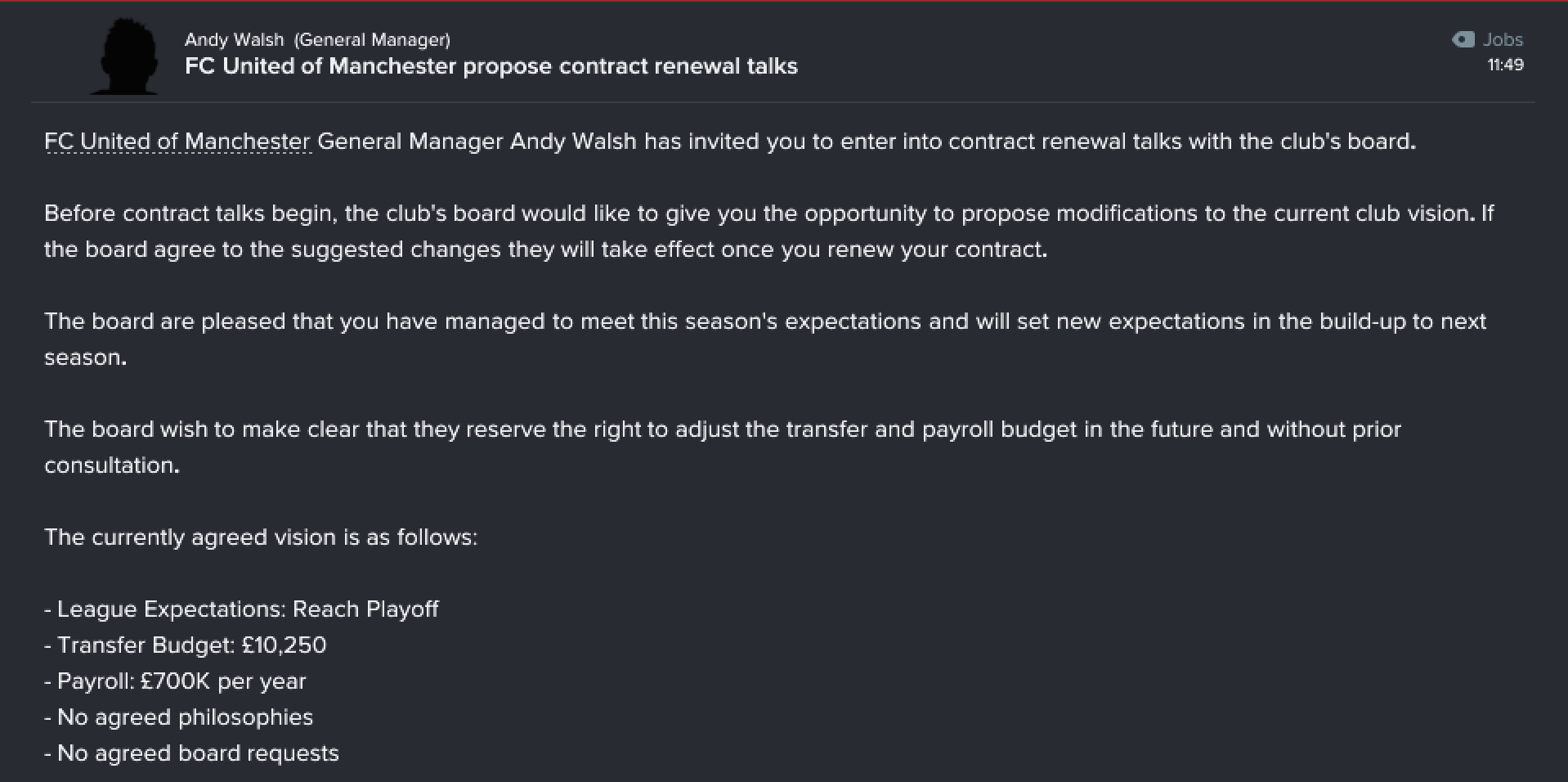This screenshot has width=1568, height=782.
Task: Click the (General Manager) role text
Action: click(372, 39)
